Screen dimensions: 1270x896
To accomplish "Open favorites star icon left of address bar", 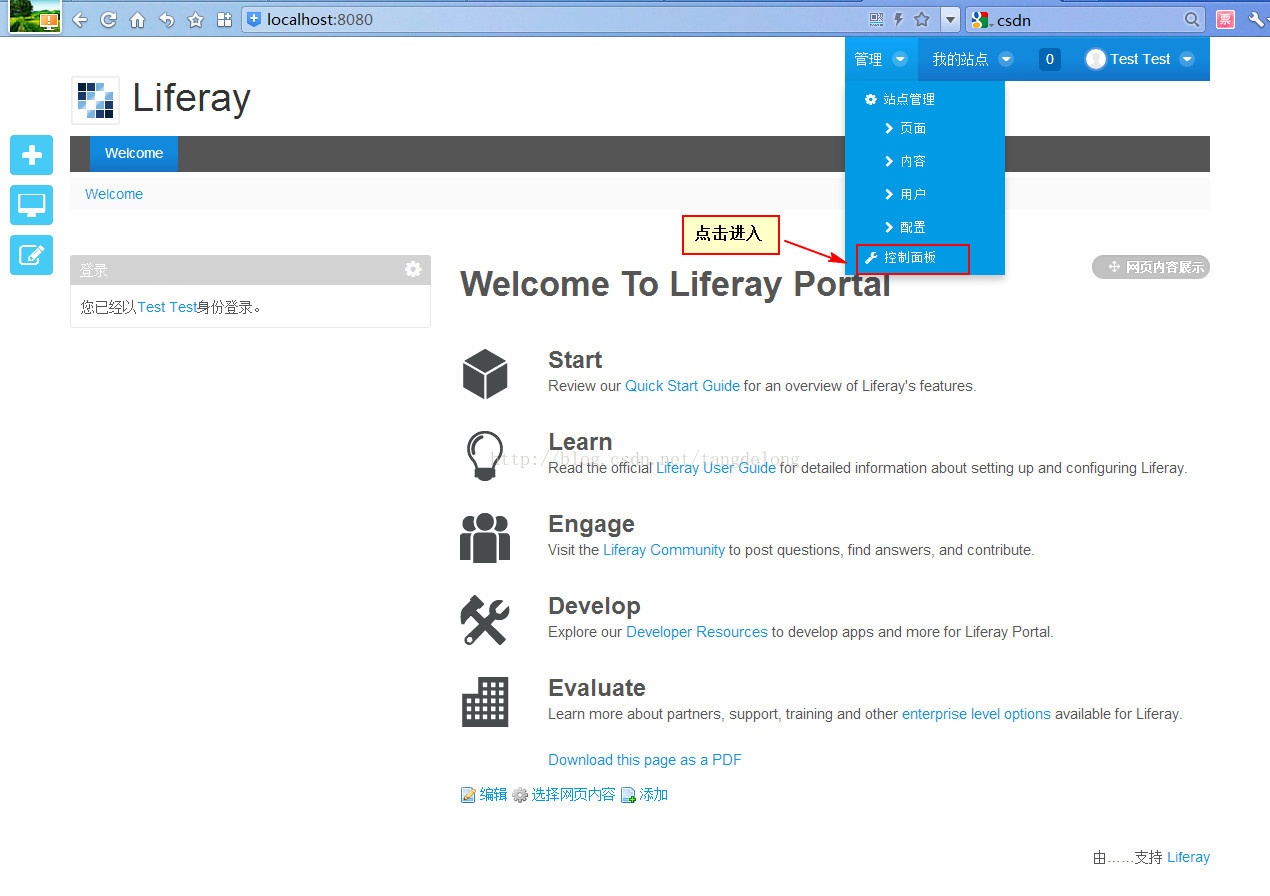I will [195, 19].
